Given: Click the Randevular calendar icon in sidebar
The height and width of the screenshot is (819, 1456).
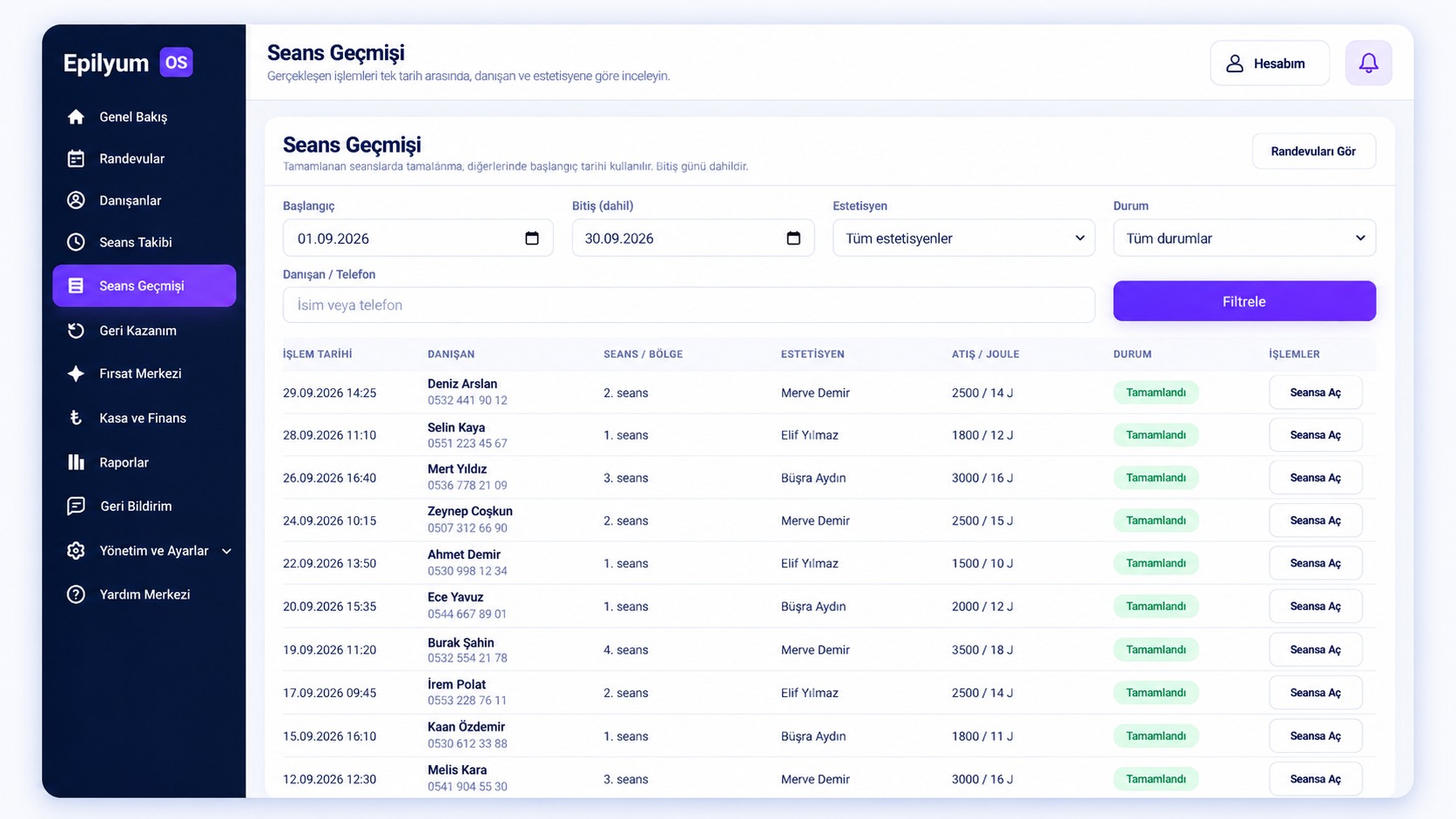Looking at the screenshot, I should click(x=76, y=158).
